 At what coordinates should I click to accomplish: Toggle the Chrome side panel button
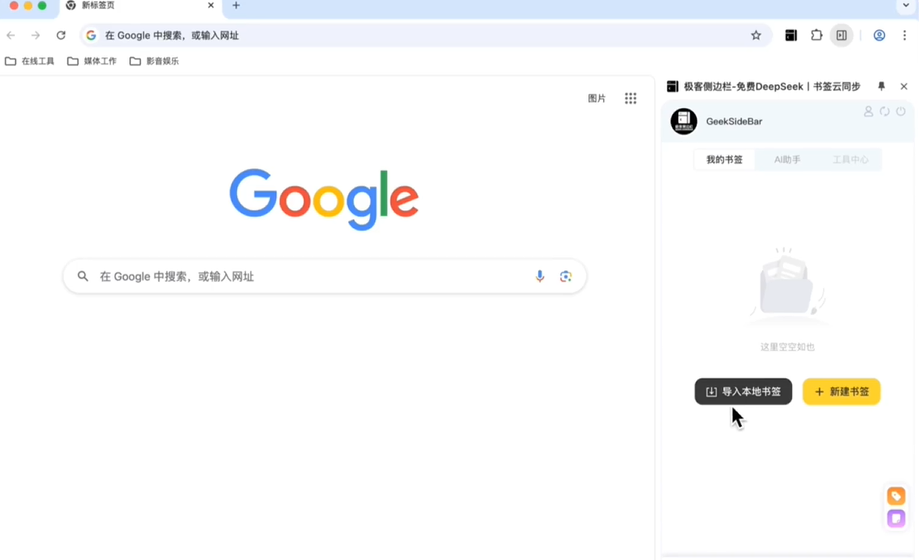point(842,35)
